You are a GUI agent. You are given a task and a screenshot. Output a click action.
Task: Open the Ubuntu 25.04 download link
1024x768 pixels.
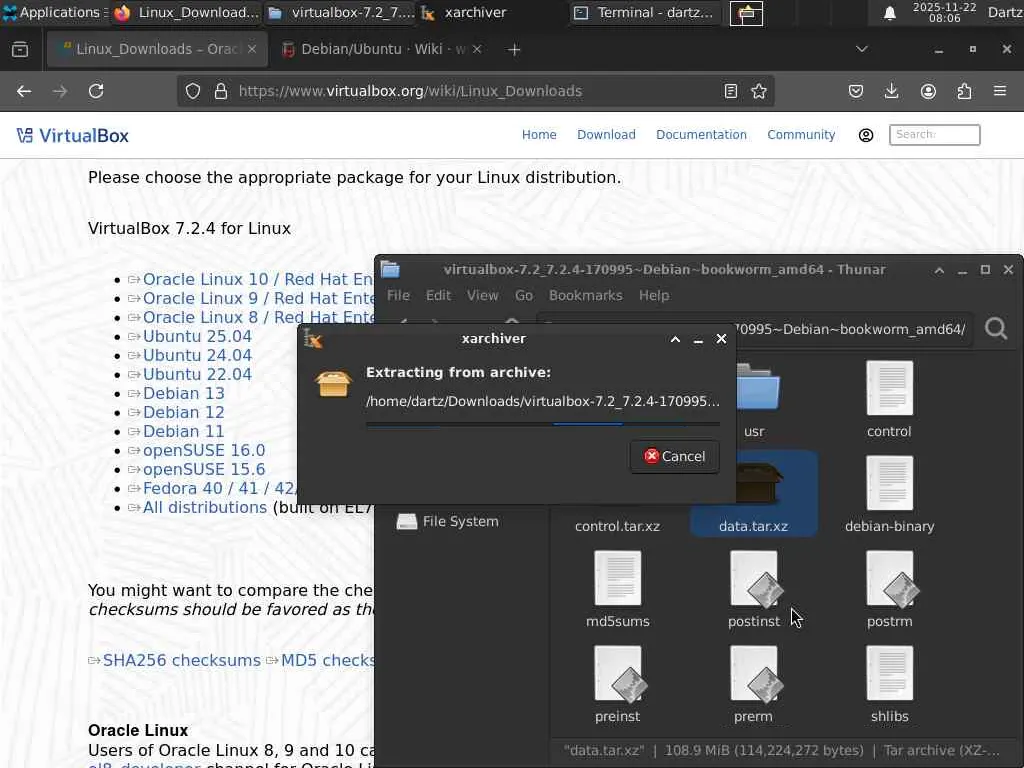click(197, 336)
